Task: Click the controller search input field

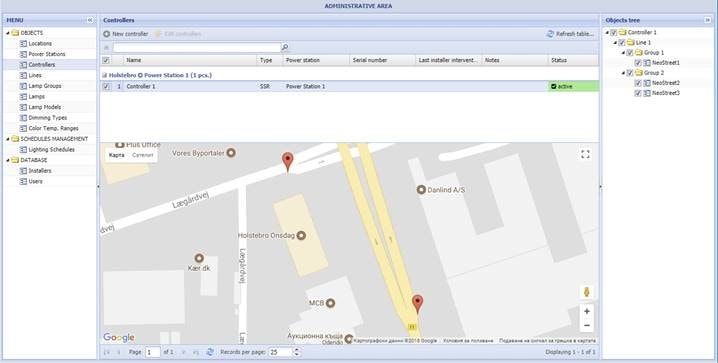Action: click(x=197, y=48)
